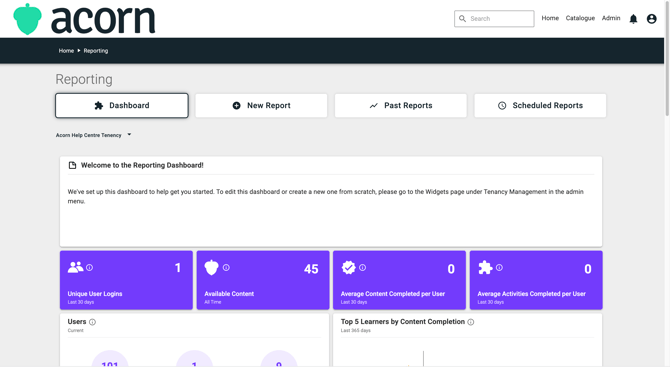Click the All Time subtitle on Available Content
670x367 pixels.
(x=213, y=302)
